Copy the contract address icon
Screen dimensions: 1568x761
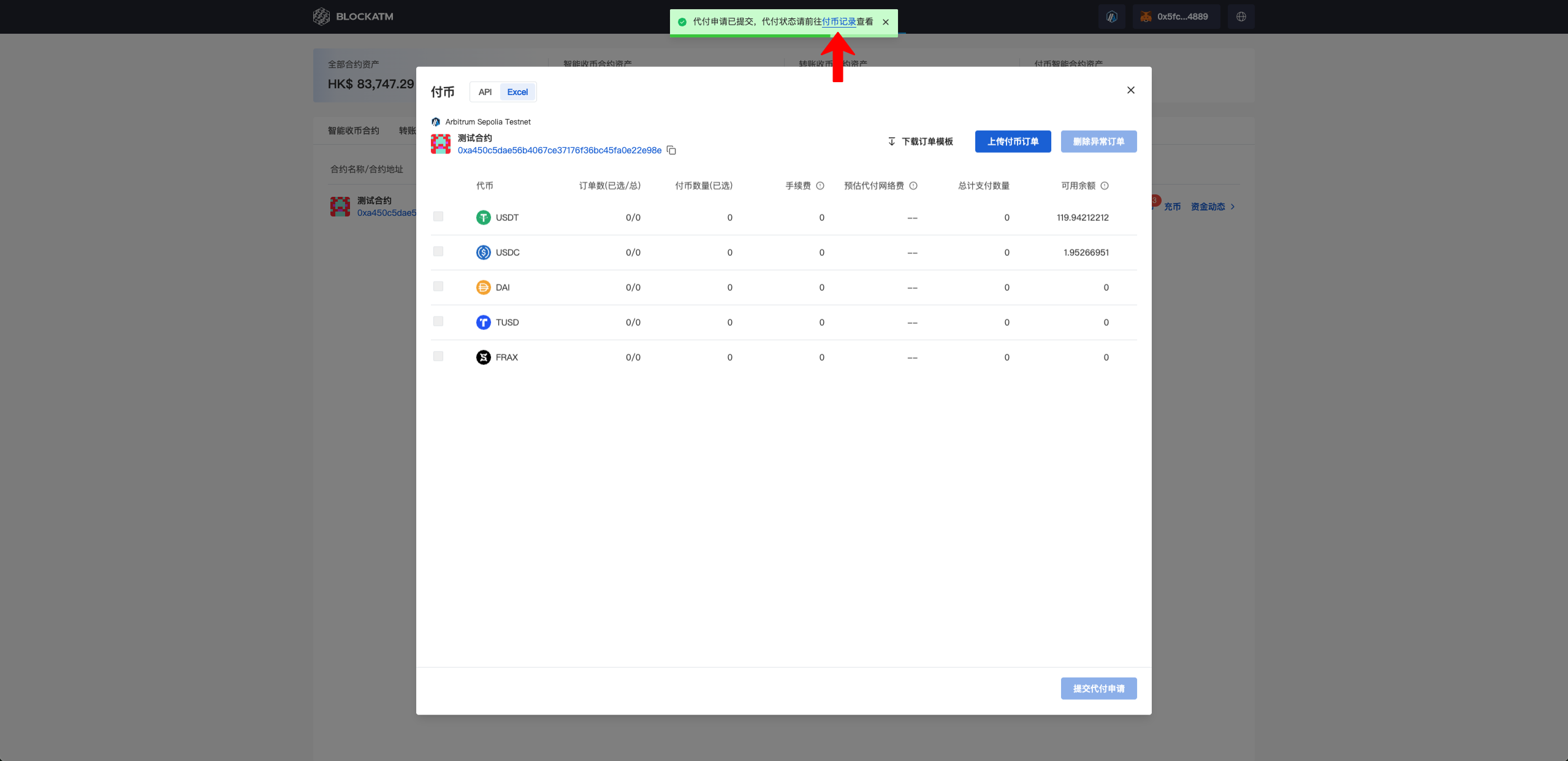[x=671, y=150]
